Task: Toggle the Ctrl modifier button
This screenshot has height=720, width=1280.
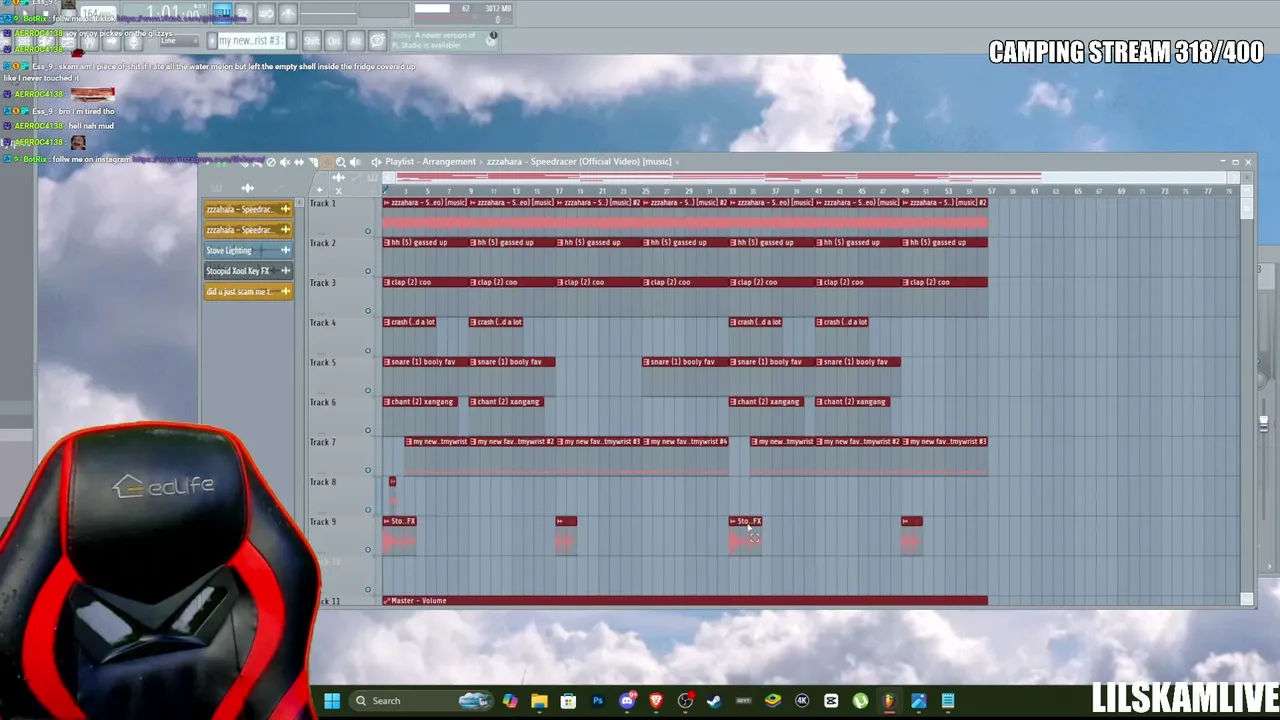Action: pyautogui.click(x=334, y=41)
